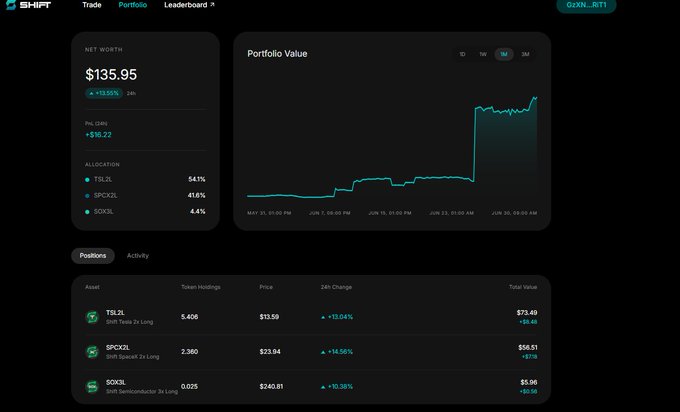
Task: Open the Leaderboard external link
Action: point(189,5)
